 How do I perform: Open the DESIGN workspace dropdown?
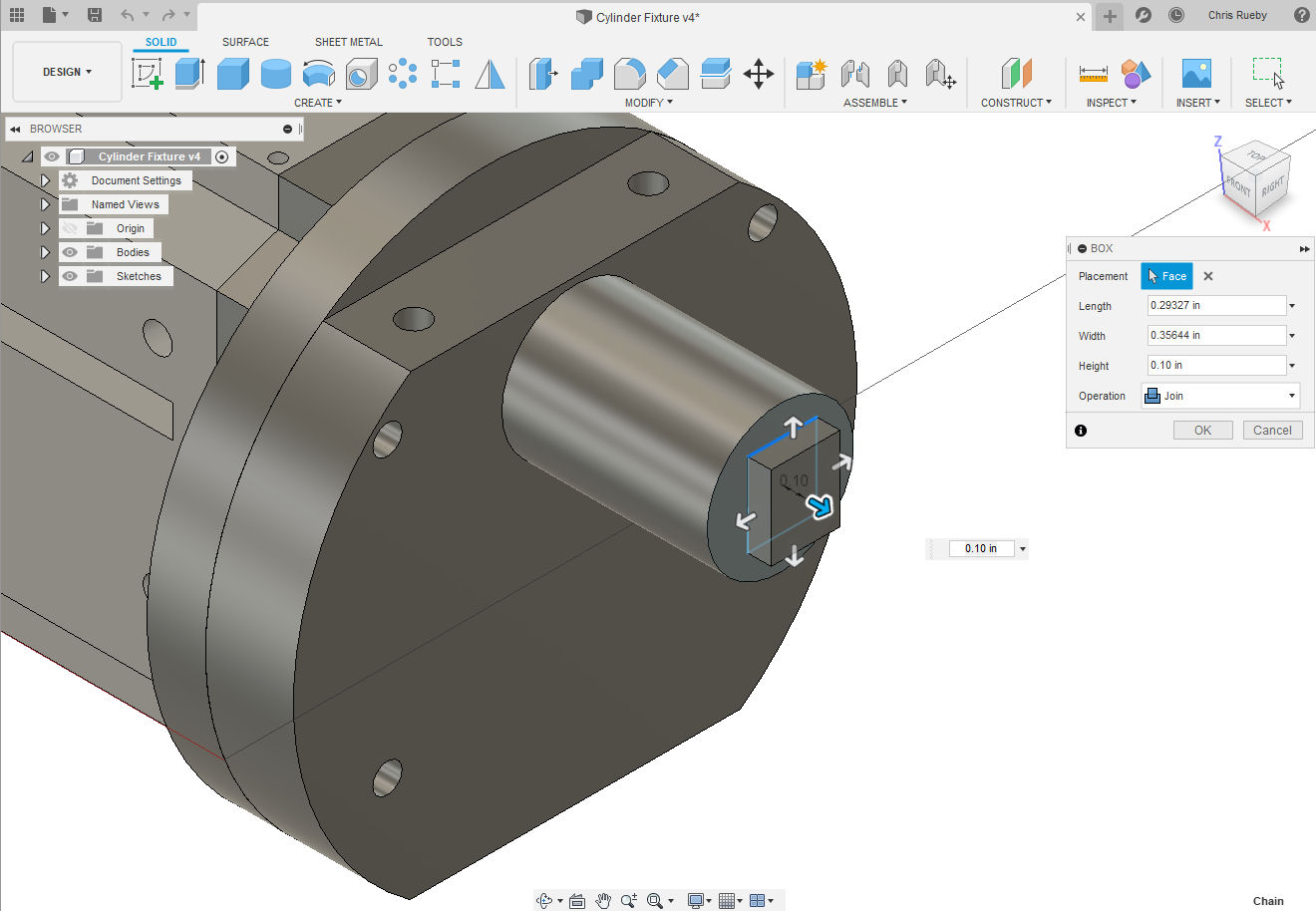[67, 72]
